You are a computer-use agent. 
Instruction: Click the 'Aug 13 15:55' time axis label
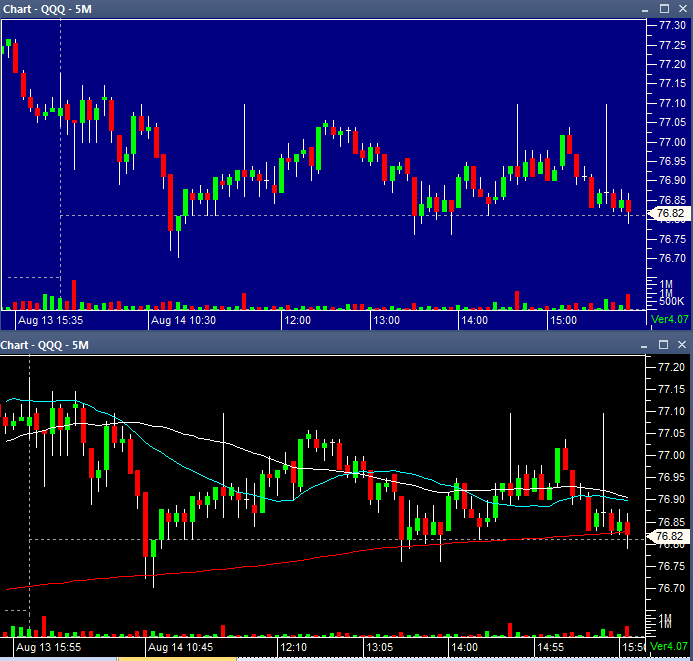pyautogui.click(x=49, y=648)
